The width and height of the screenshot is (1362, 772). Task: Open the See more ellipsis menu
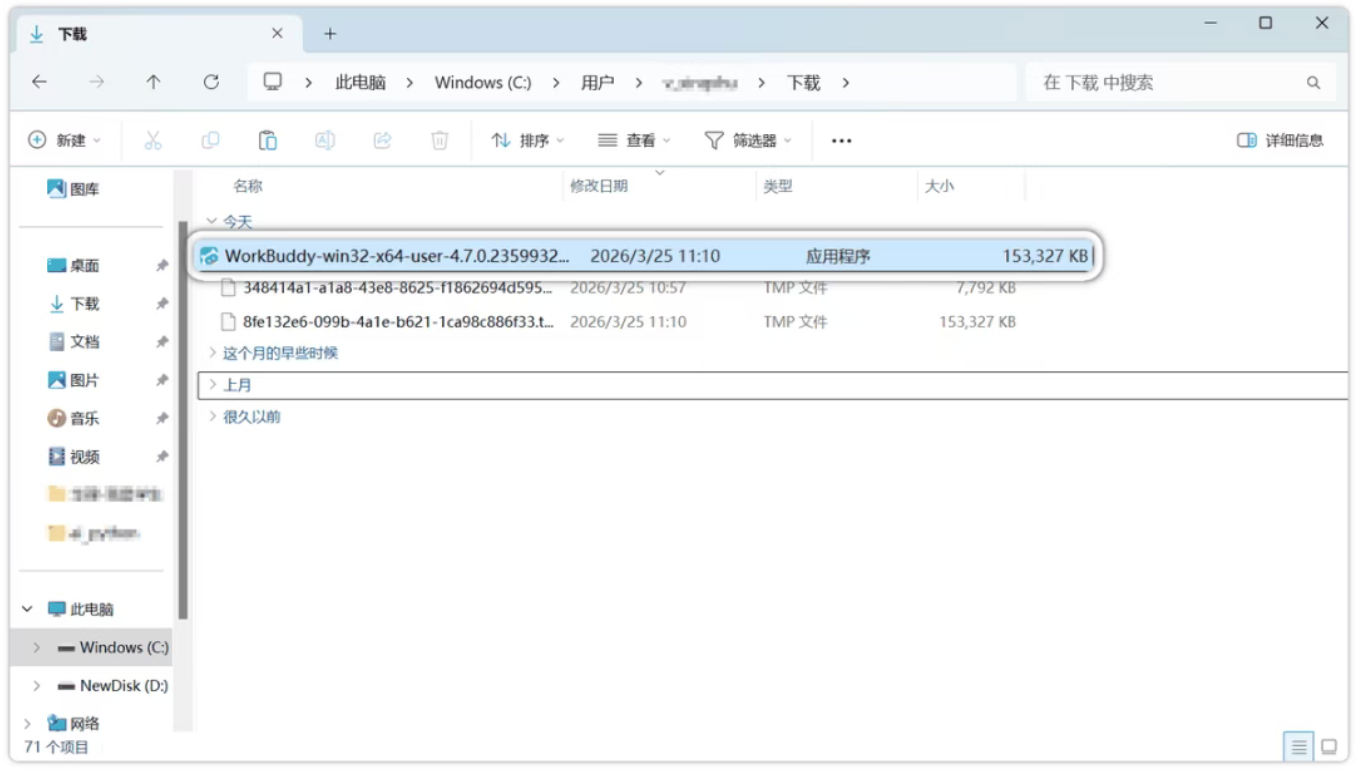pos(841,141)
